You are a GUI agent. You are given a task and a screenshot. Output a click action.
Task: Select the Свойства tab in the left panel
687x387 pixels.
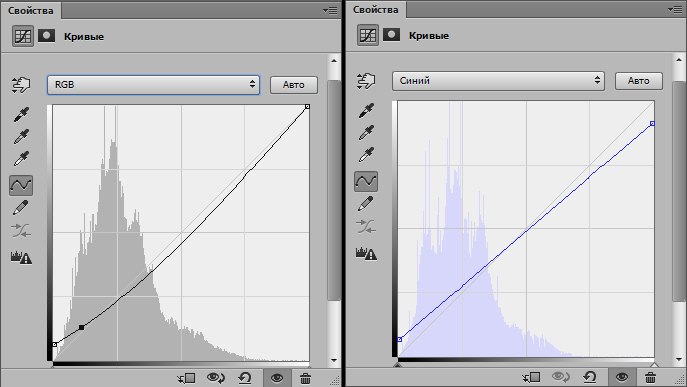(x=31, y=11)
